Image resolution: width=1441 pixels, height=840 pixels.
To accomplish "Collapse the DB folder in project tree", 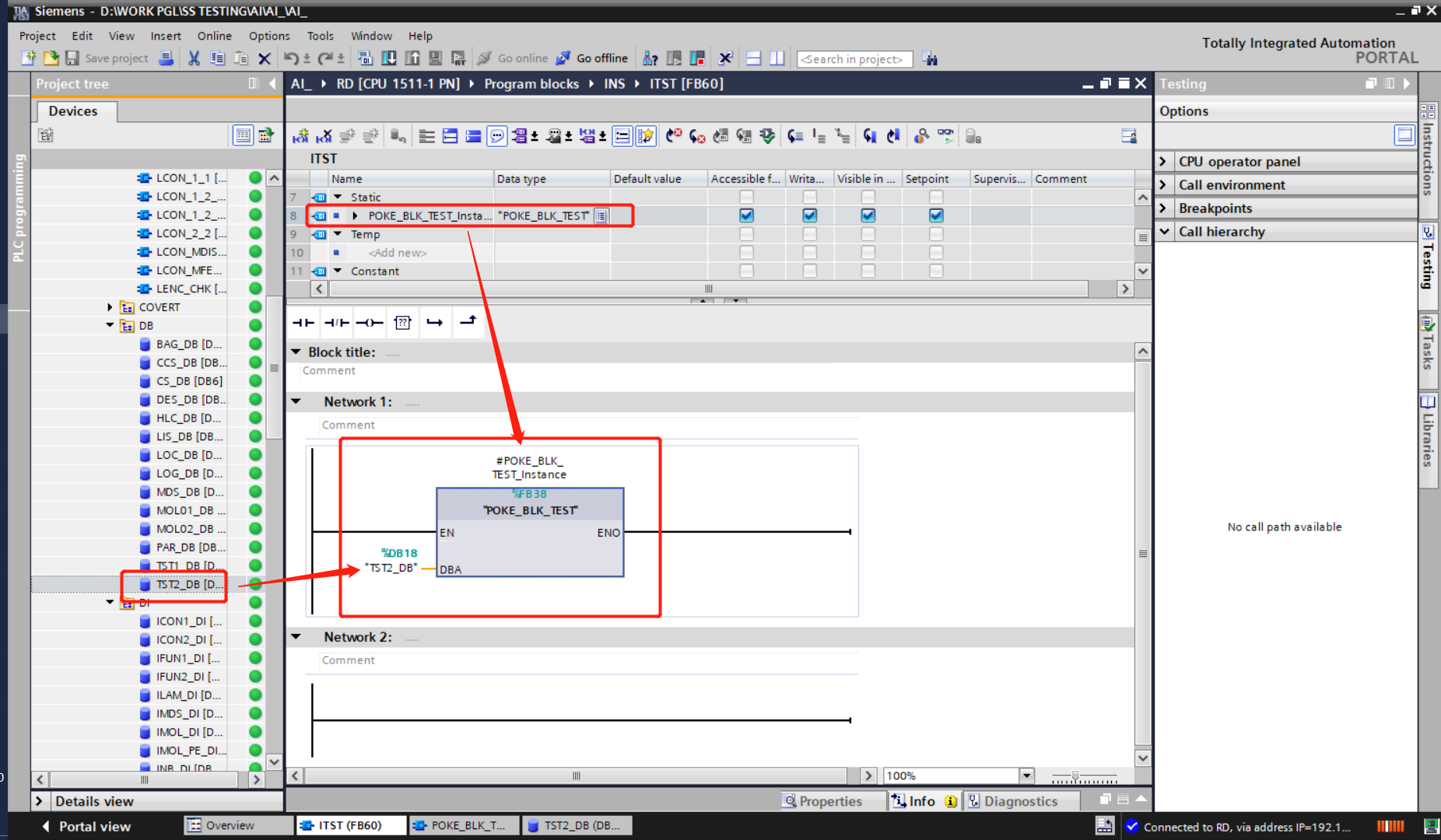I will [110, 326].
